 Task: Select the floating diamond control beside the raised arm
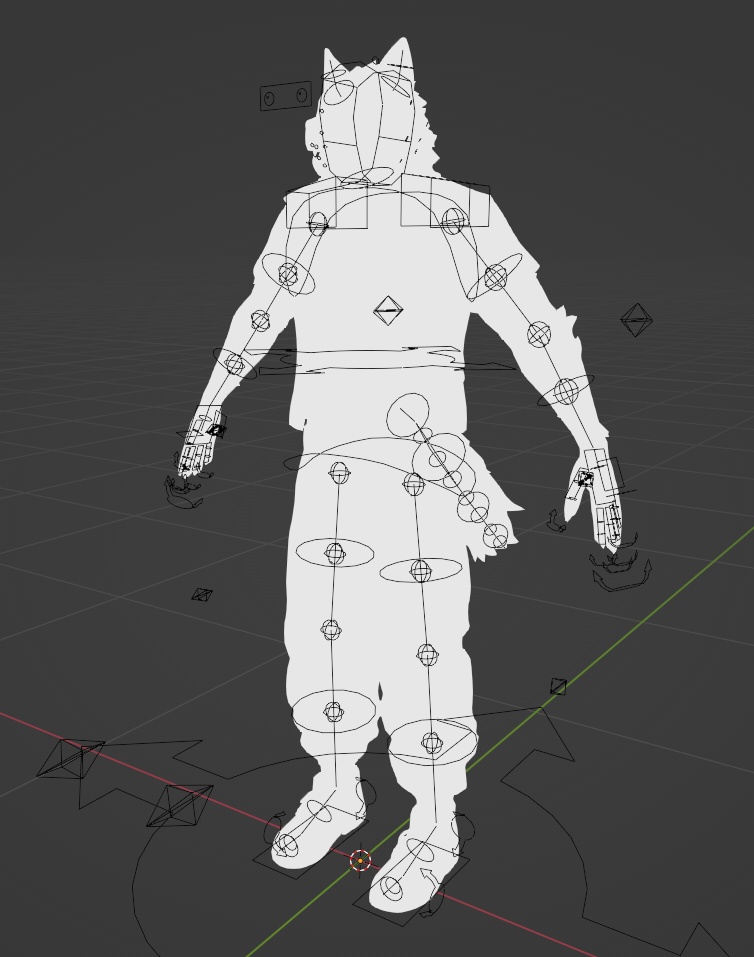click(x=636, y=321)
